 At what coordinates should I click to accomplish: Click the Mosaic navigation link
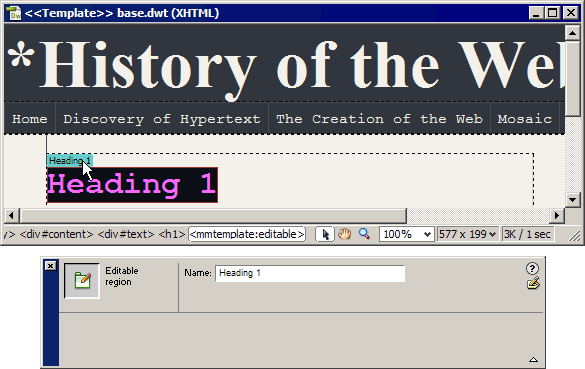click(x=525, y=119)
